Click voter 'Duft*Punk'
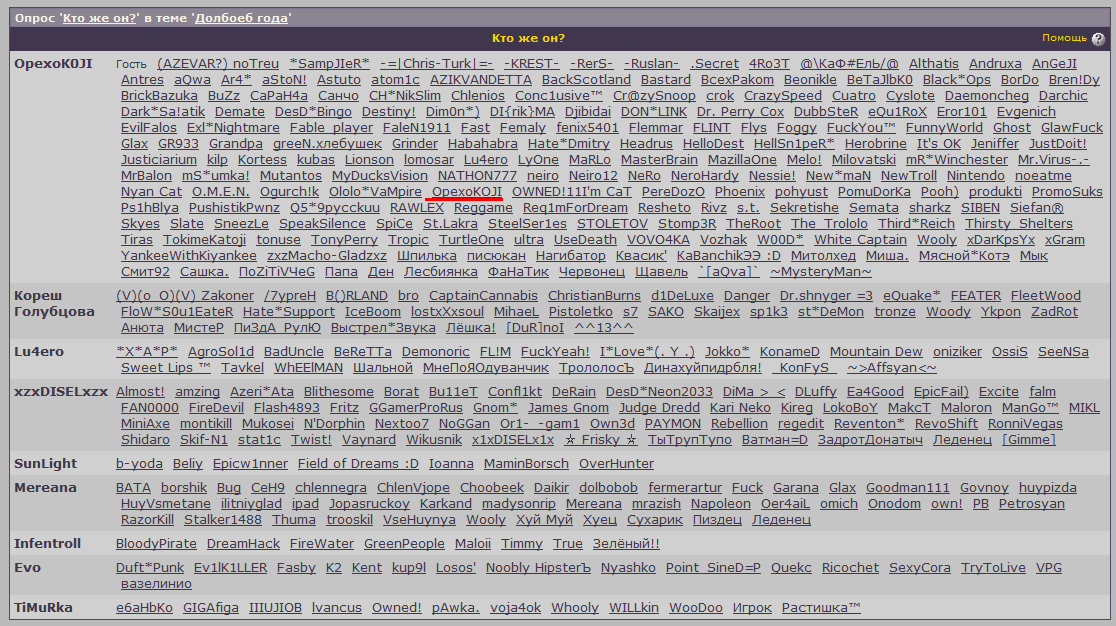1116x626 pixels. tap(149, 568)
